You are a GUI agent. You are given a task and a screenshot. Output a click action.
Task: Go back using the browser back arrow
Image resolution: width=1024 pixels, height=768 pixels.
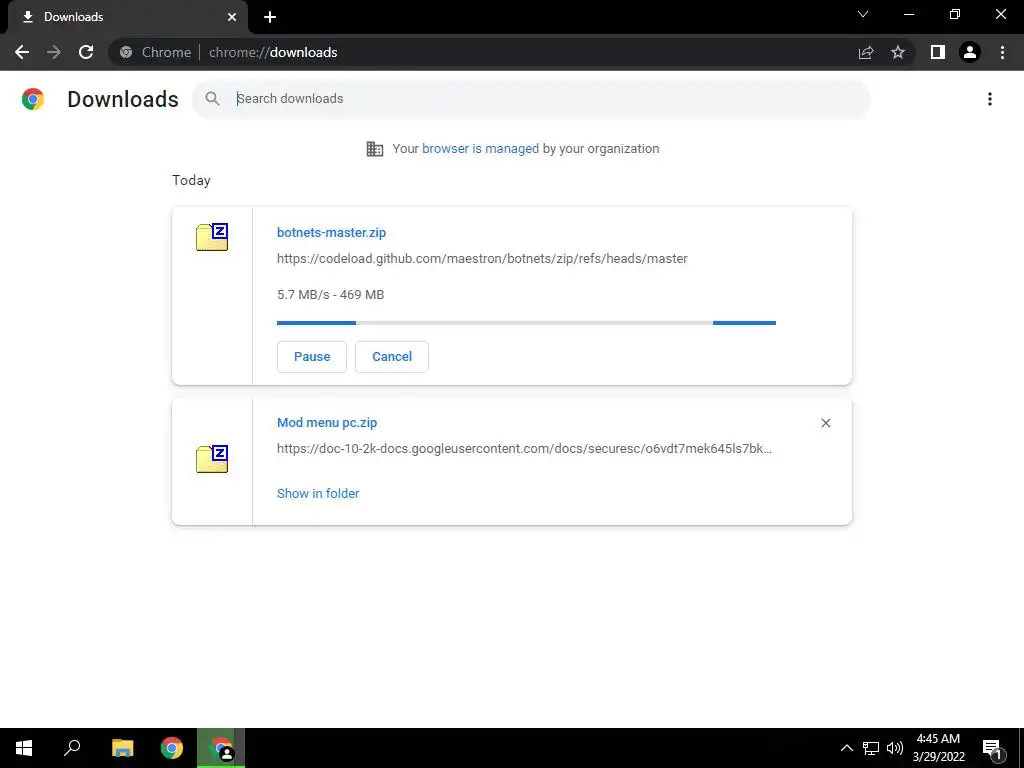(x=22, y=52)
